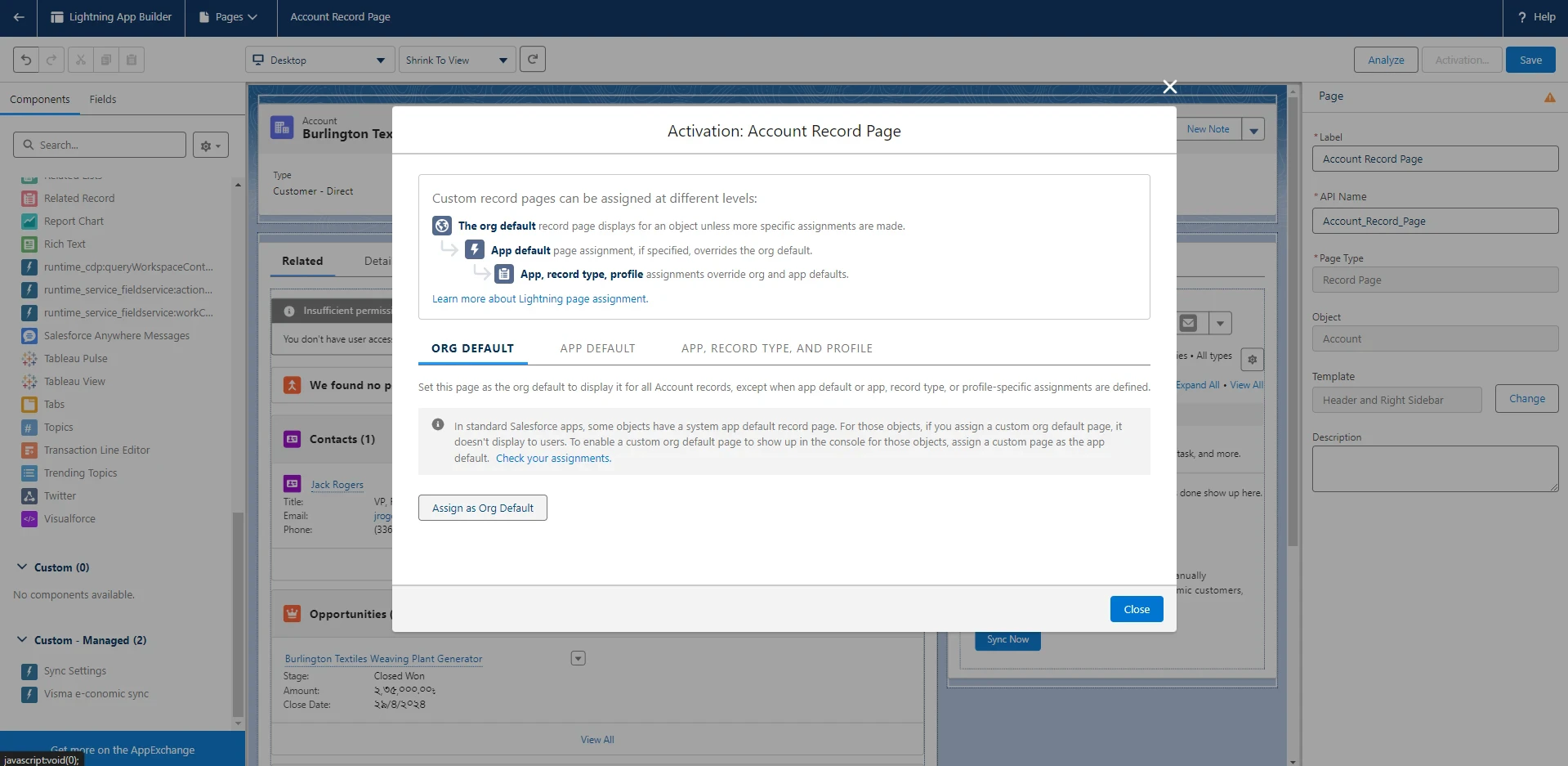This screenshot has width=1568, height=766.
Task: Click the Redo toolbar icon
Action: pos(51,60)
